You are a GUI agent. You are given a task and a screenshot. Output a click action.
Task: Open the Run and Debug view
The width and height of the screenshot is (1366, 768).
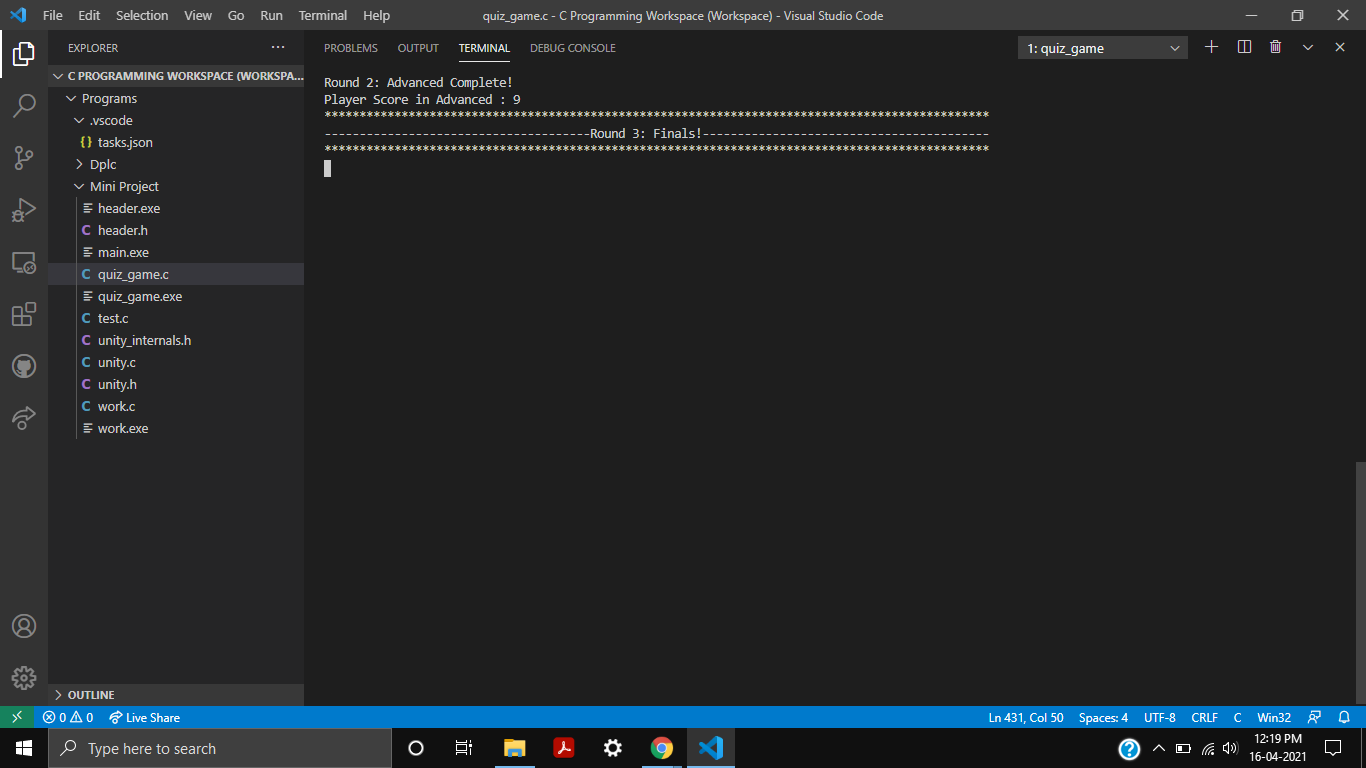(x=24, y=210)
